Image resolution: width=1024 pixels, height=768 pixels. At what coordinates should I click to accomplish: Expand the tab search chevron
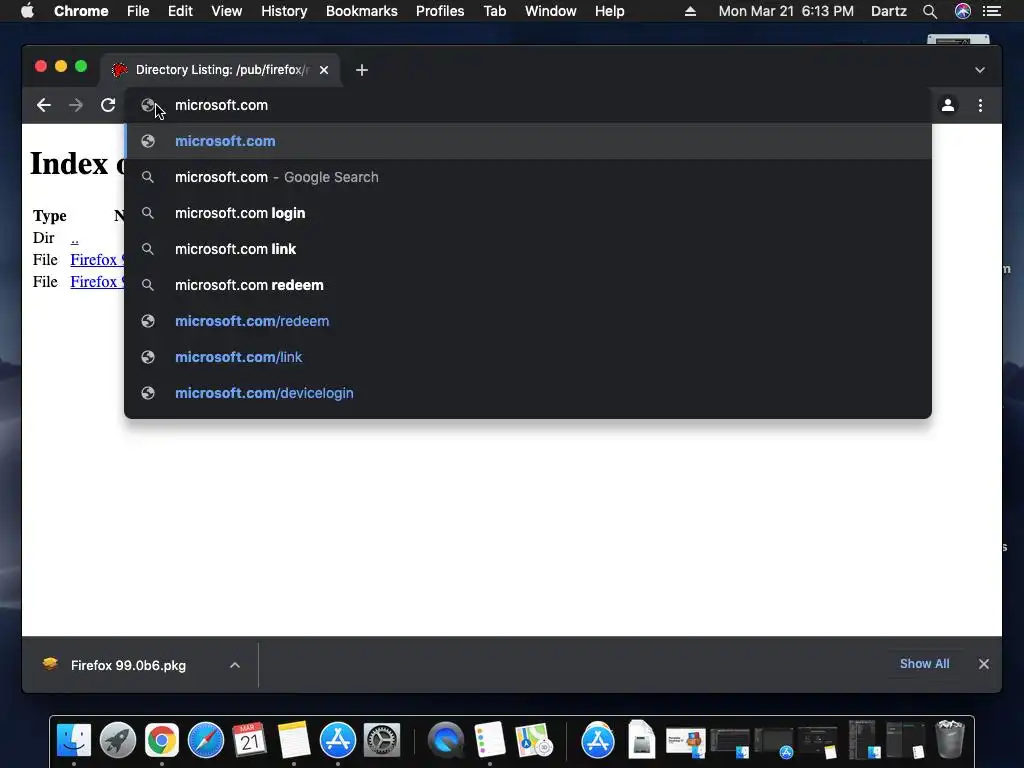980,70
